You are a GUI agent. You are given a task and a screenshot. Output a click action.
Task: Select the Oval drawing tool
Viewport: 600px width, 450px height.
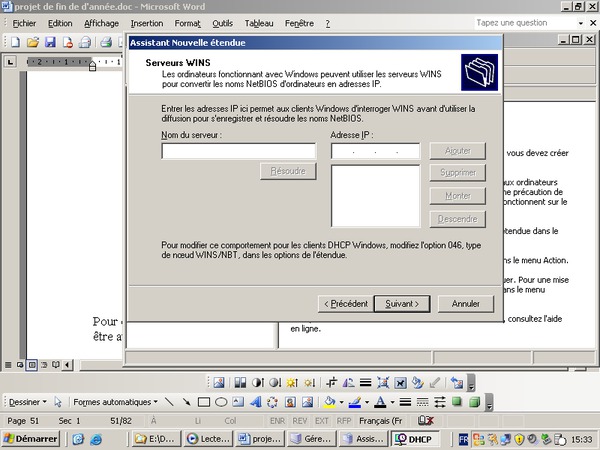[221, 402]
